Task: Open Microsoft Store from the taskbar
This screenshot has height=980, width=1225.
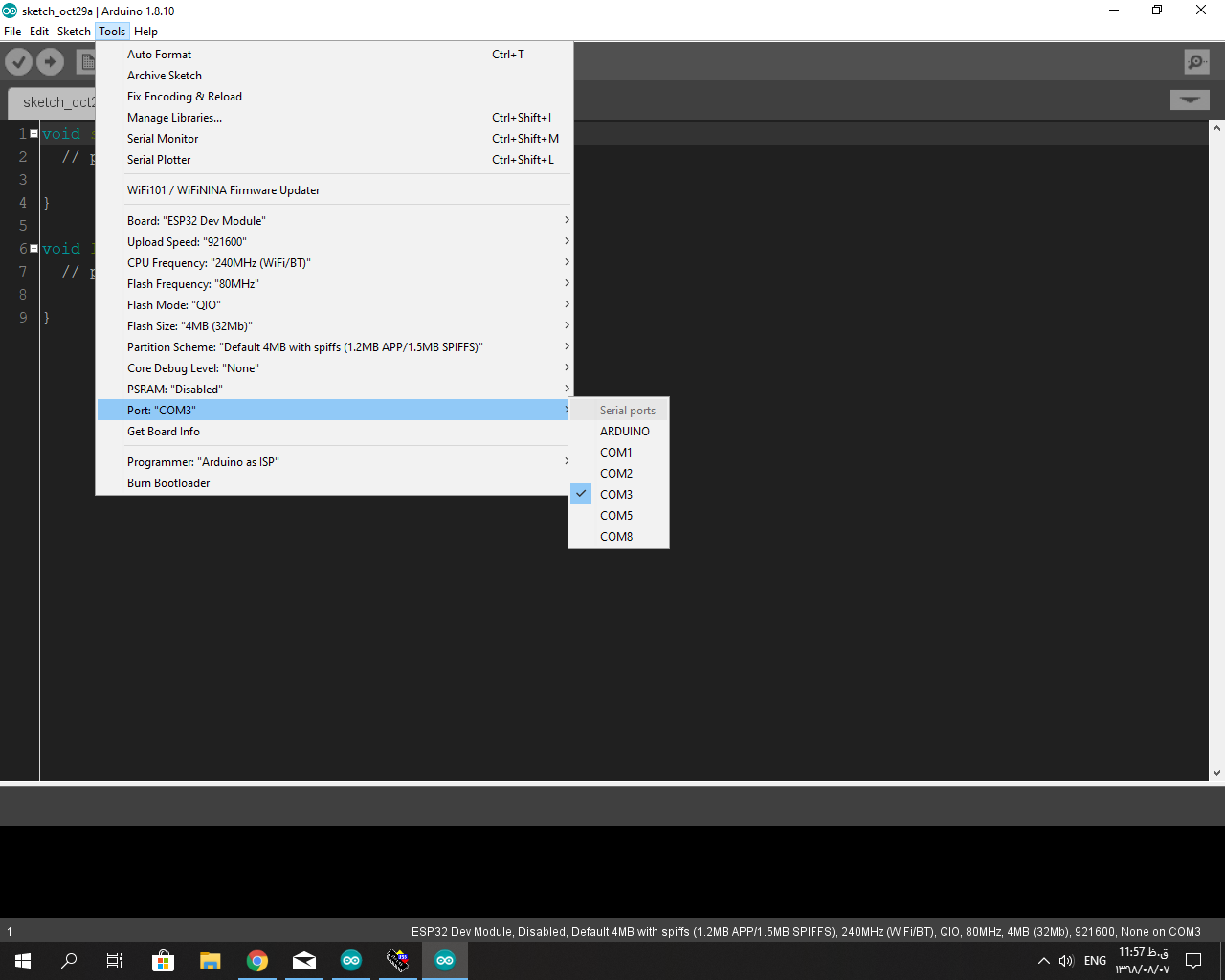Action: click(164, 961)
